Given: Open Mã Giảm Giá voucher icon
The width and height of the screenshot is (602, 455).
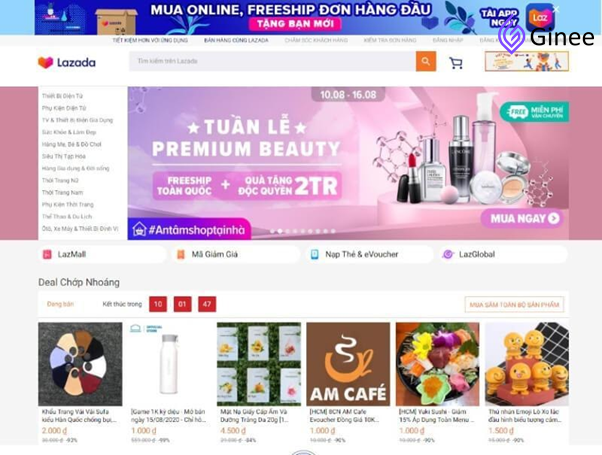Looking at the screenshot, I should (x=180, y=254).
